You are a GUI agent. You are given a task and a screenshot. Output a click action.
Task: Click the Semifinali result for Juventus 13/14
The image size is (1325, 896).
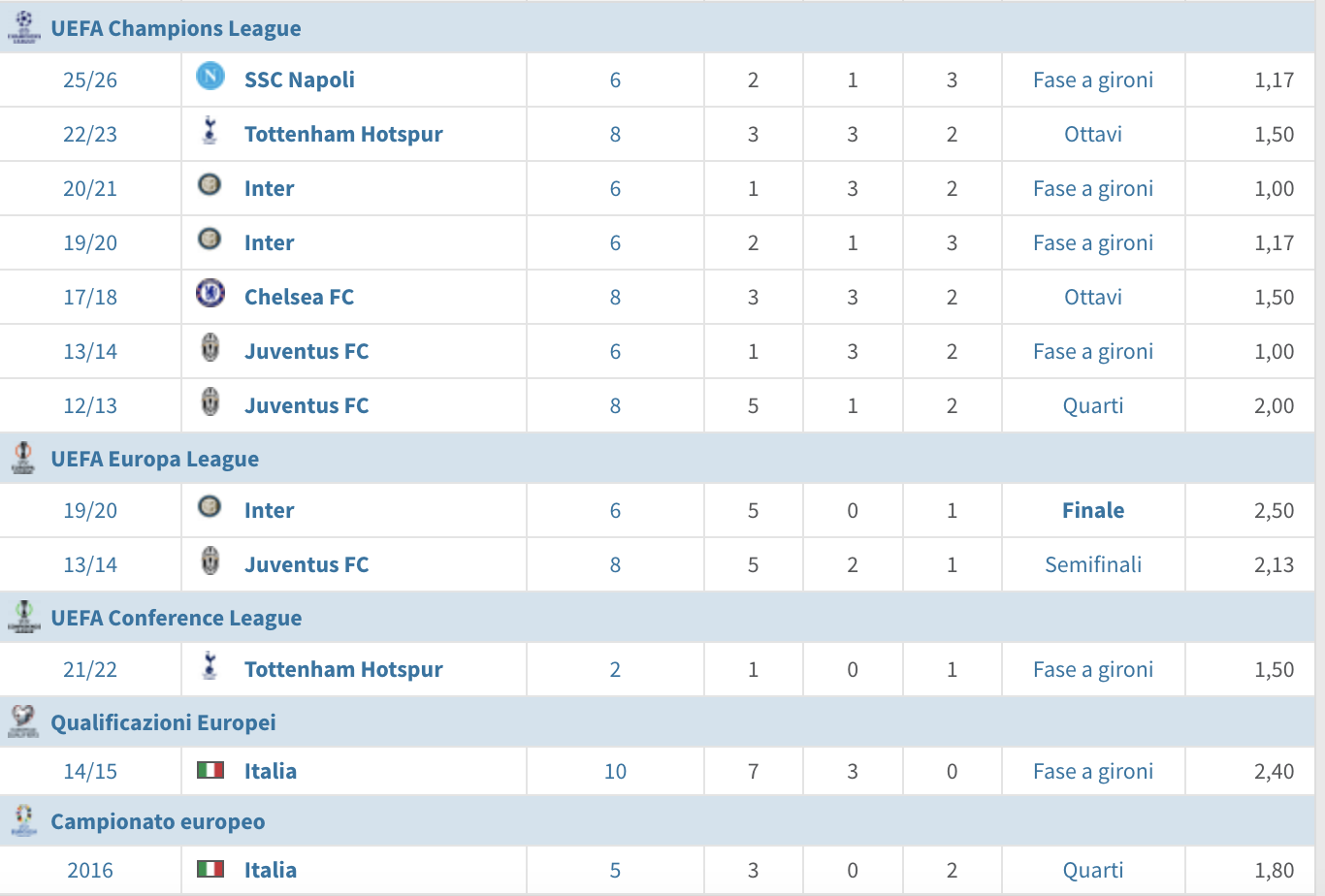(x=1093, y=565)
